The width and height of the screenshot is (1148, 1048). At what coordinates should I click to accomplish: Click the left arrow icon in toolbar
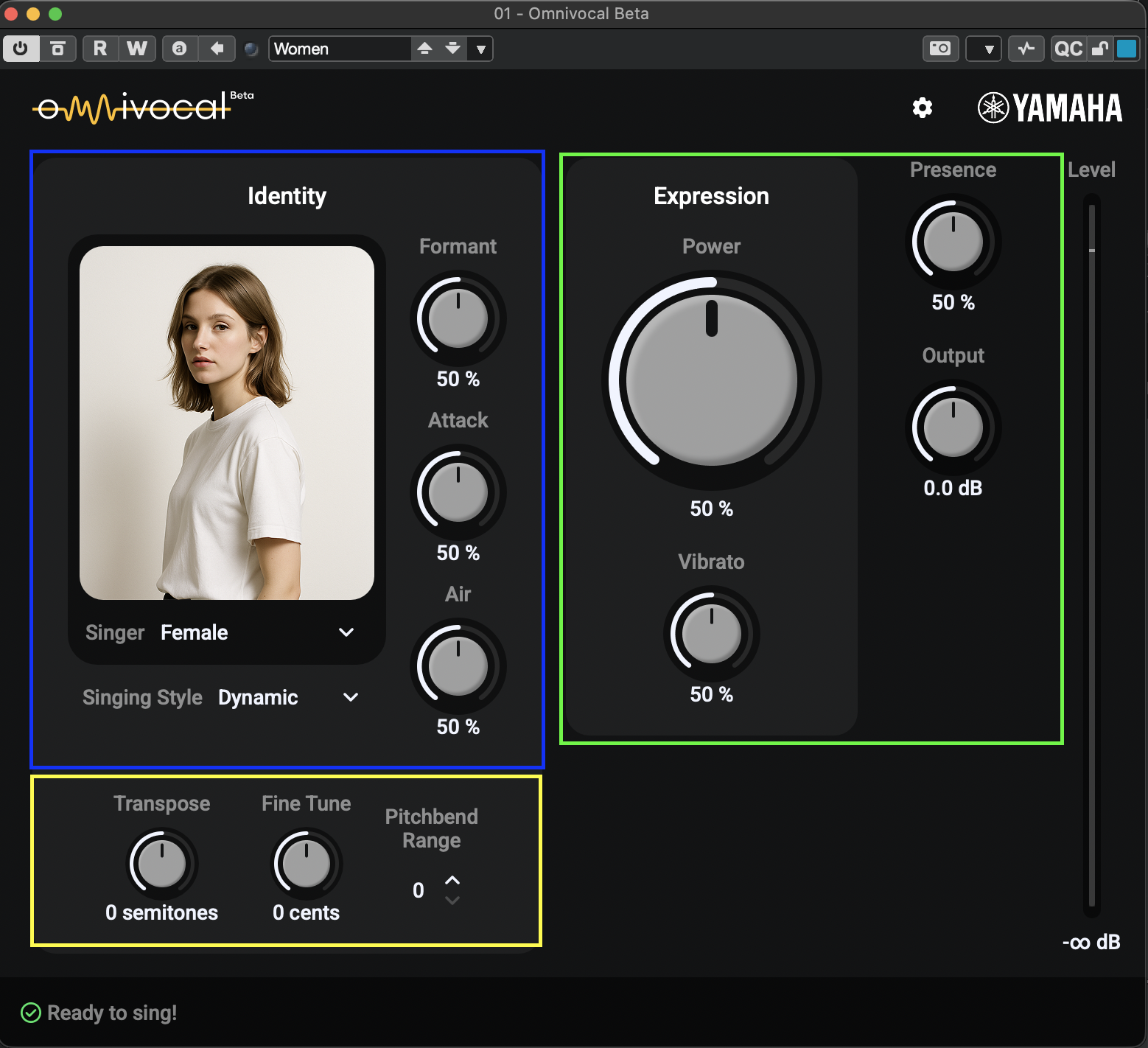(x=217, y=49)
